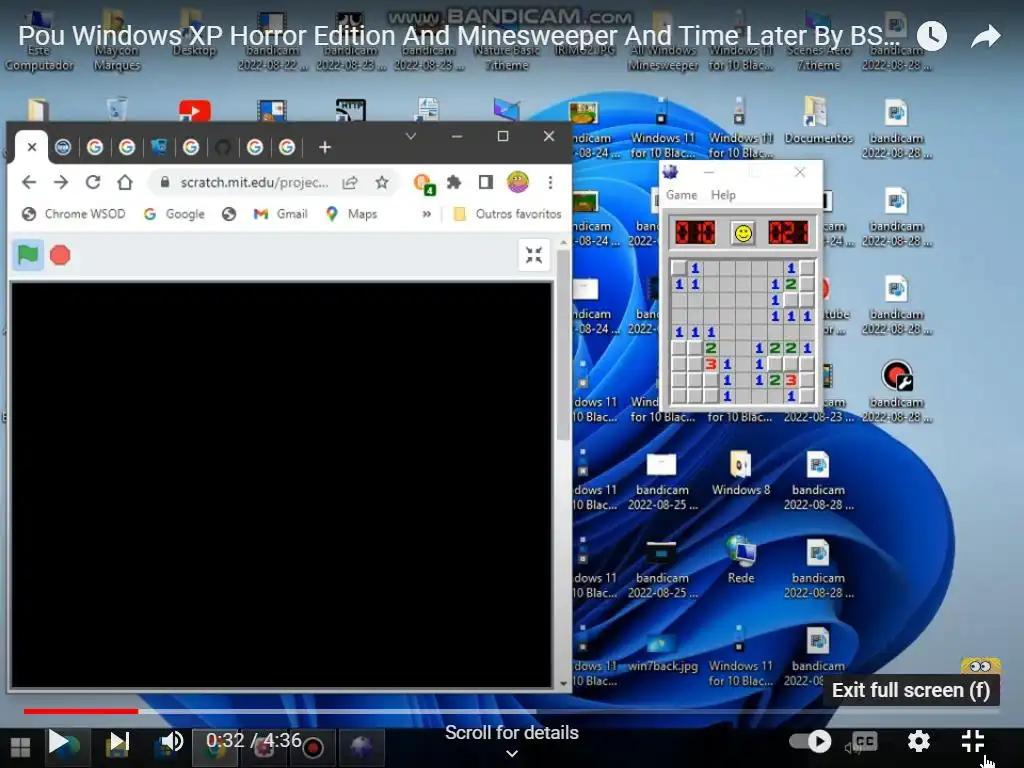Viewport: 1024px width, 768px height.
Task: Open Rede network desktop icon
Action: point(741,560)
